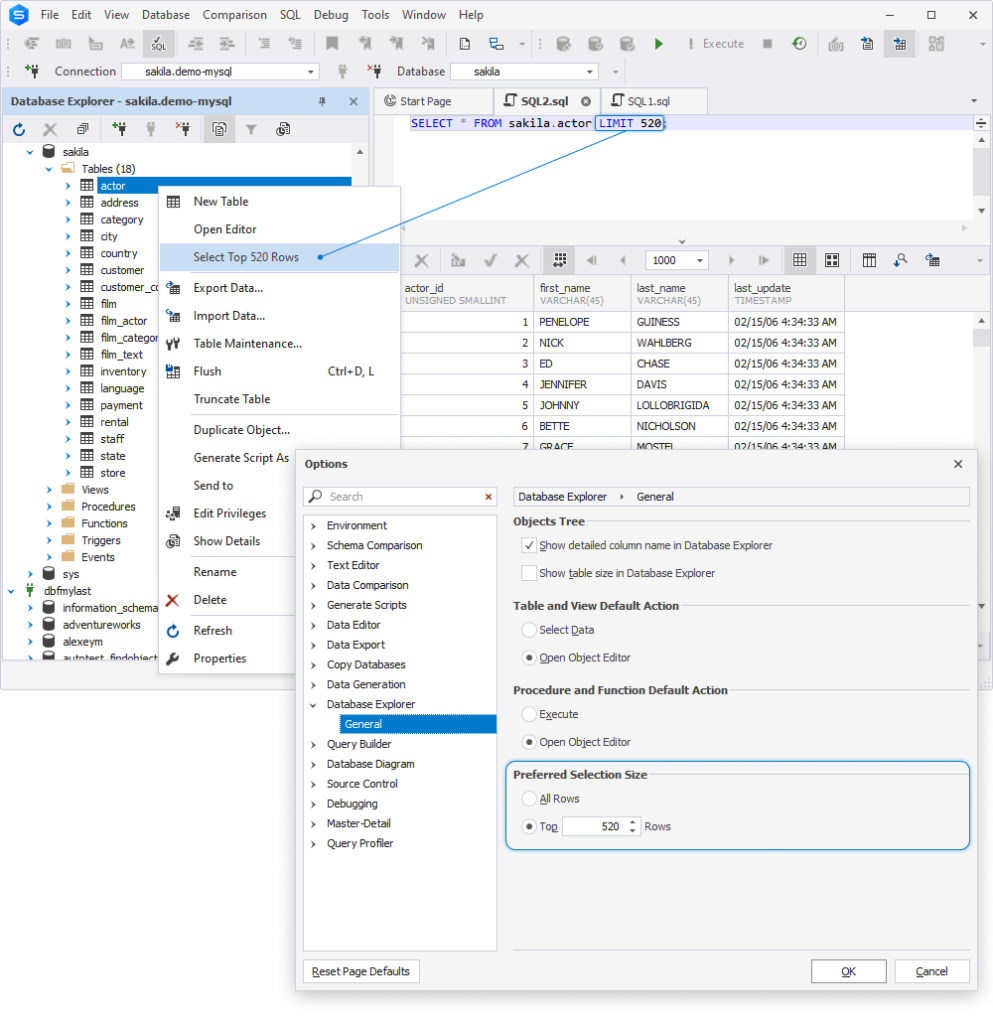Choose Select Data as default action
993x1024 pixels.
coord(529,630)
